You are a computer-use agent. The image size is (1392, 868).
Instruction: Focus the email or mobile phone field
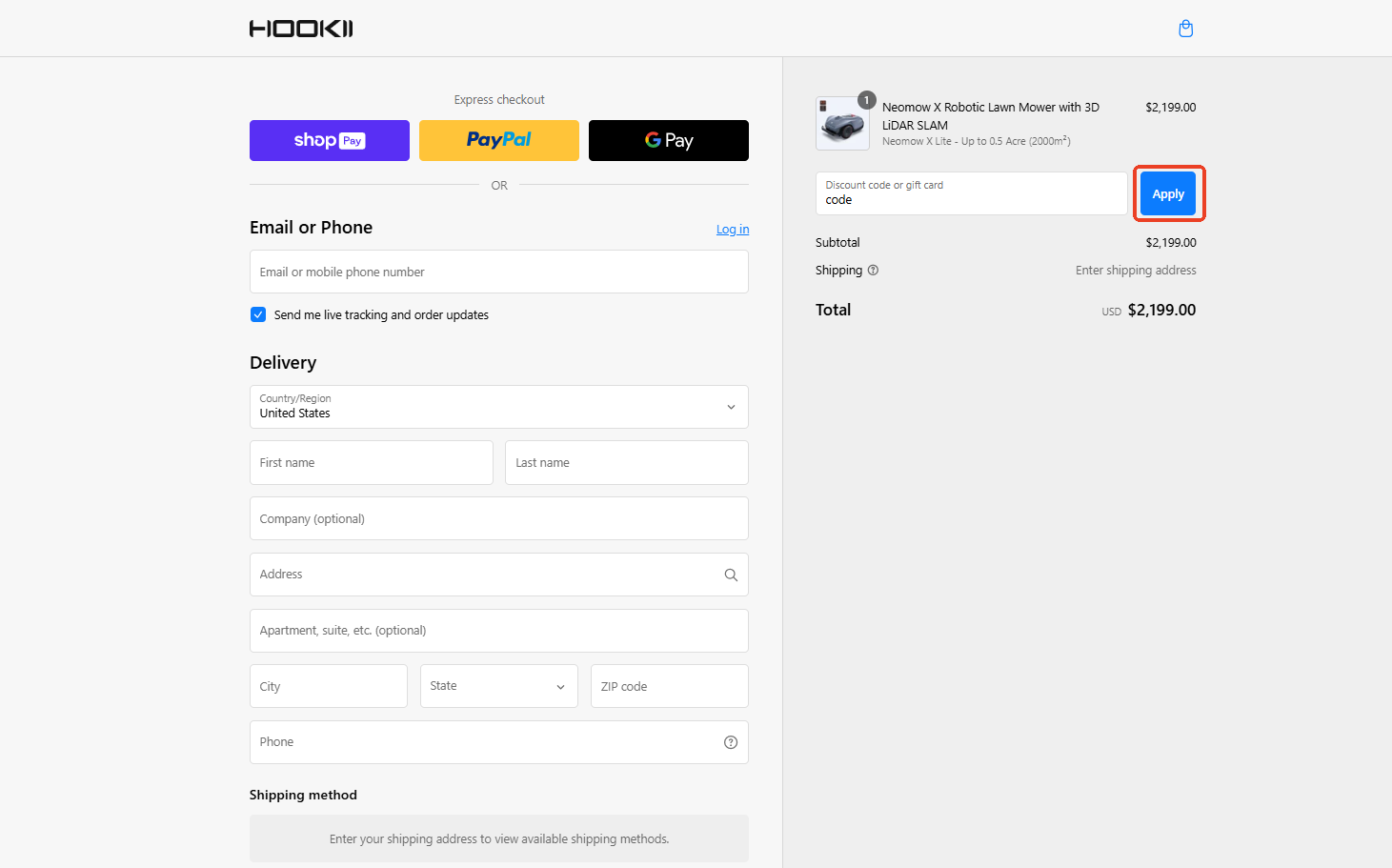pos(499,272)
